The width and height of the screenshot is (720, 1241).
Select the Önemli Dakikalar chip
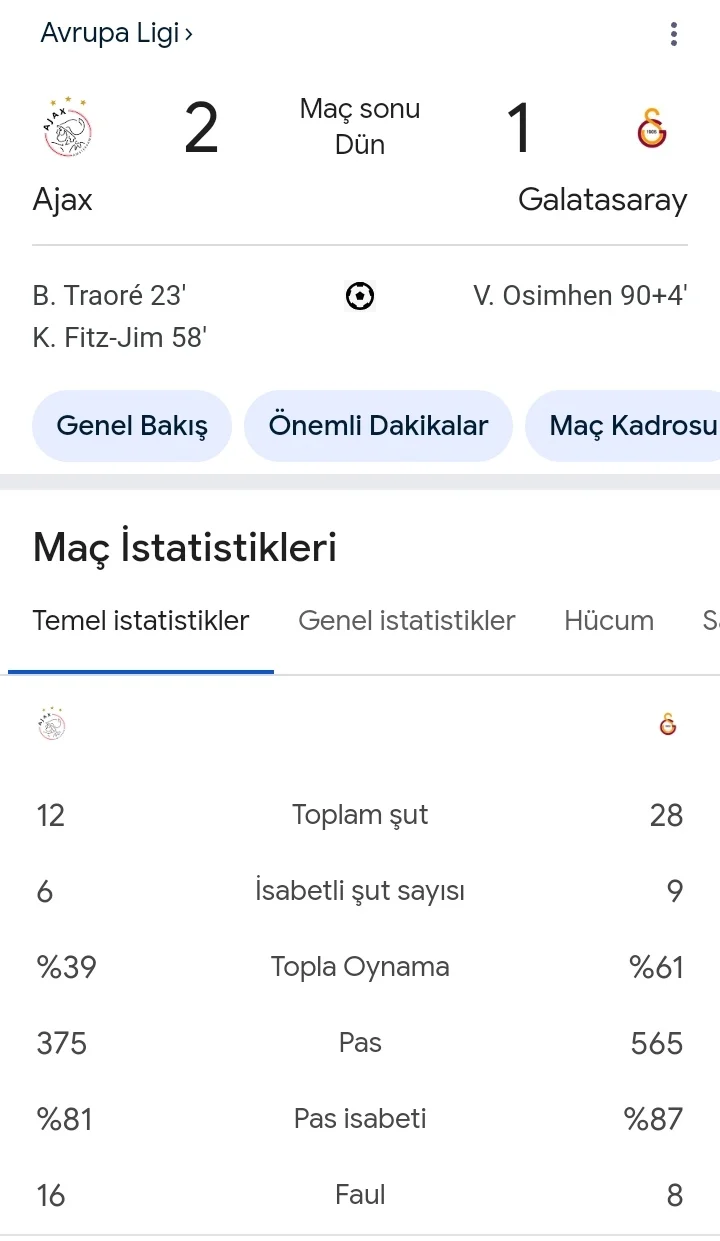click(378, 426)
